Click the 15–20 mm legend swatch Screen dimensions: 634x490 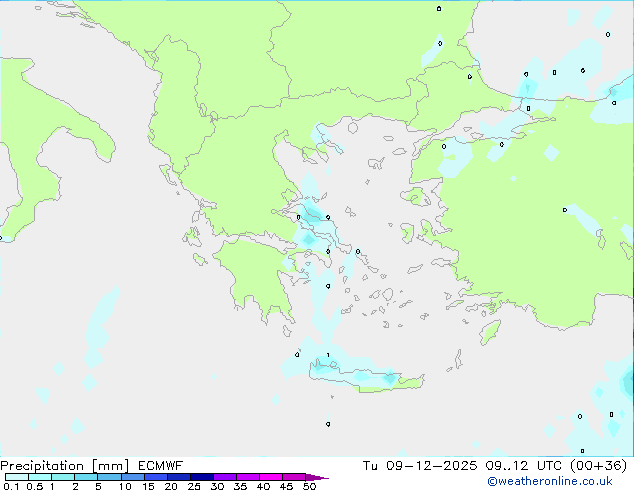156,477
